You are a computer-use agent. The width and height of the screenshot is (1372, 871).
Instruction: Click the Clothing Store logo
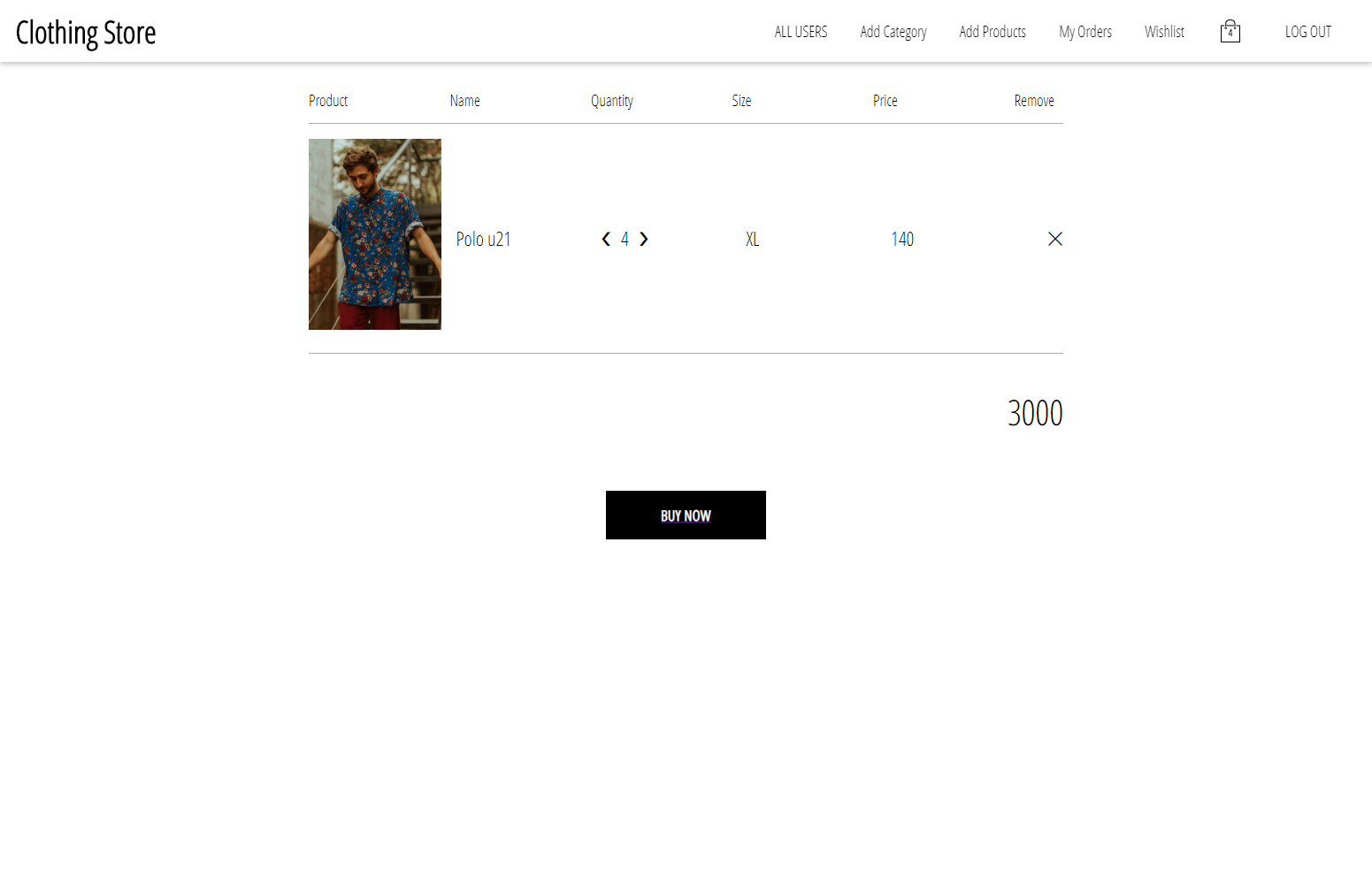click(86, 33)
